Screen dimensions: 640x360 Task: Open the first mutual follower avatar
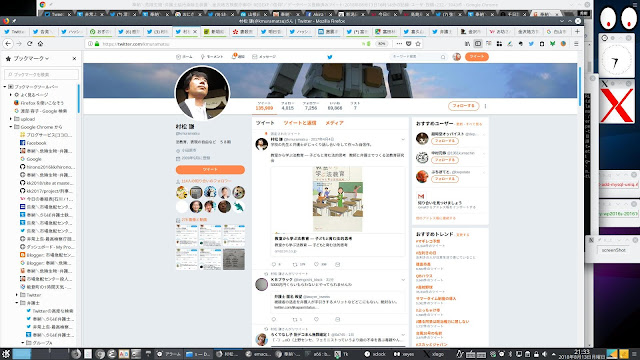click(182, 192)
